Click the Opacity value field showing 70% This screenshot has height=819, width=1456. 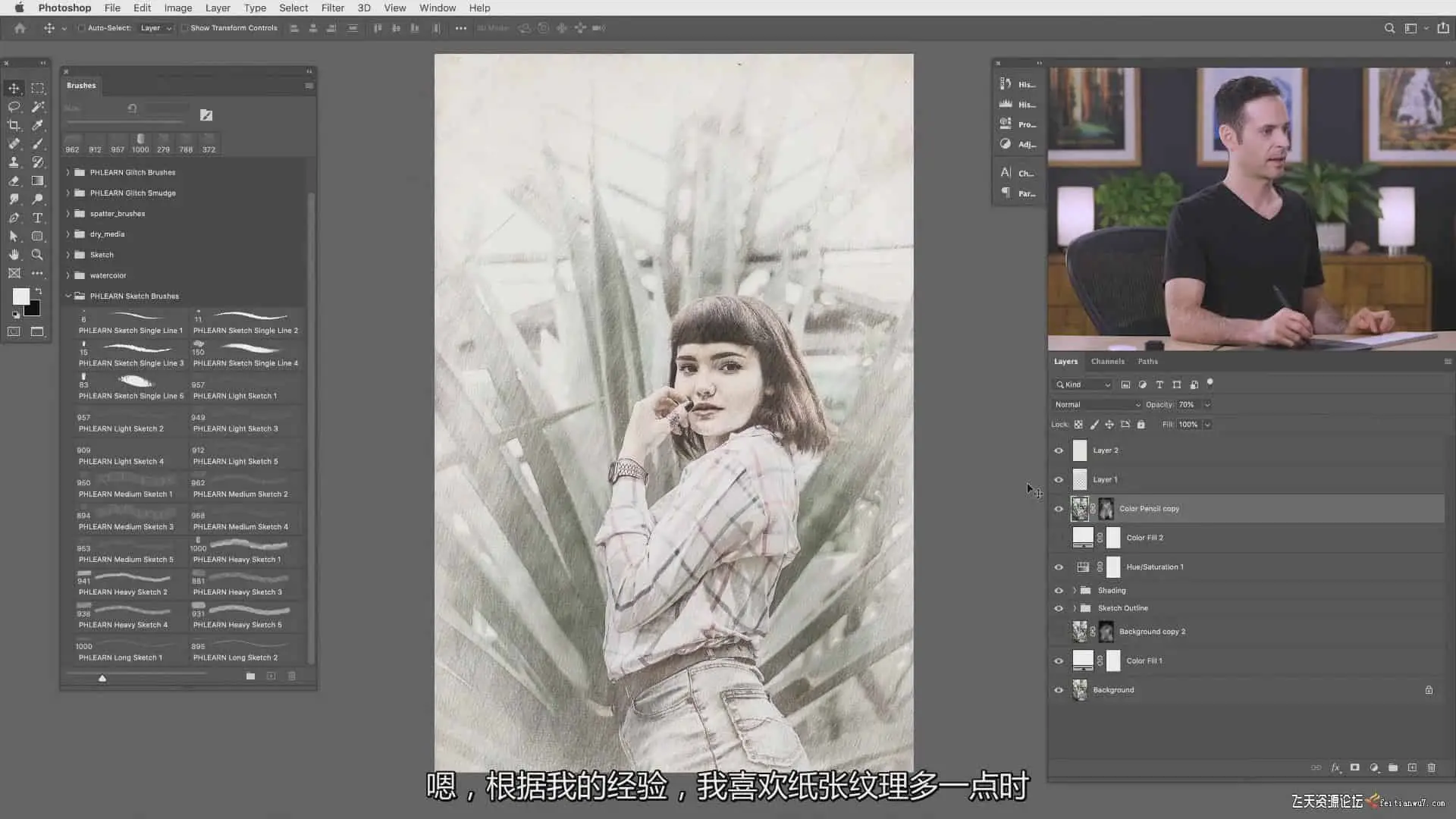1186,404
